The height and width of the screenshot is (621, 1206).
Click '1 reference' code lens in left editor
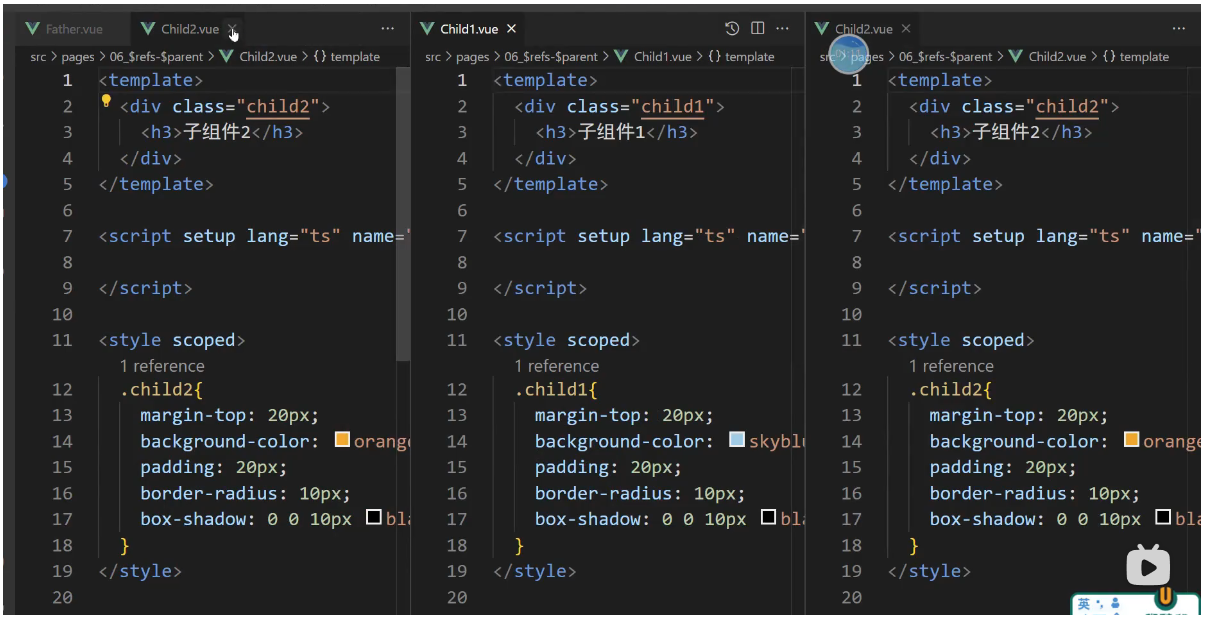[162, 366]
